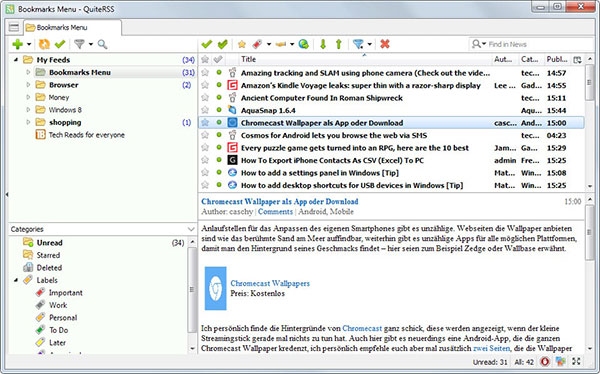Open news filter dropdown arrow
This screenshot has width=600, height=374.
(x=370, y=44)
